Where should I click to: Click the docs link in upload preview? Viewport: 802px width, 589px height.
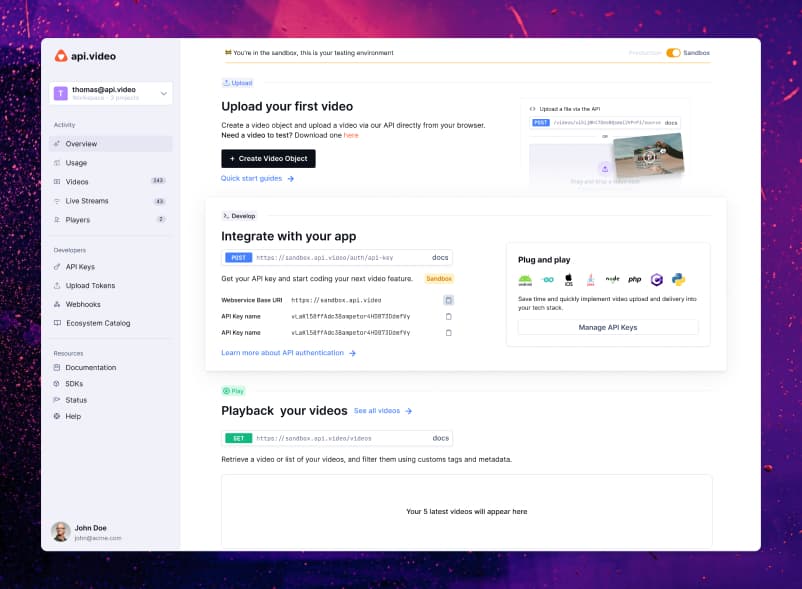(671, 123)
